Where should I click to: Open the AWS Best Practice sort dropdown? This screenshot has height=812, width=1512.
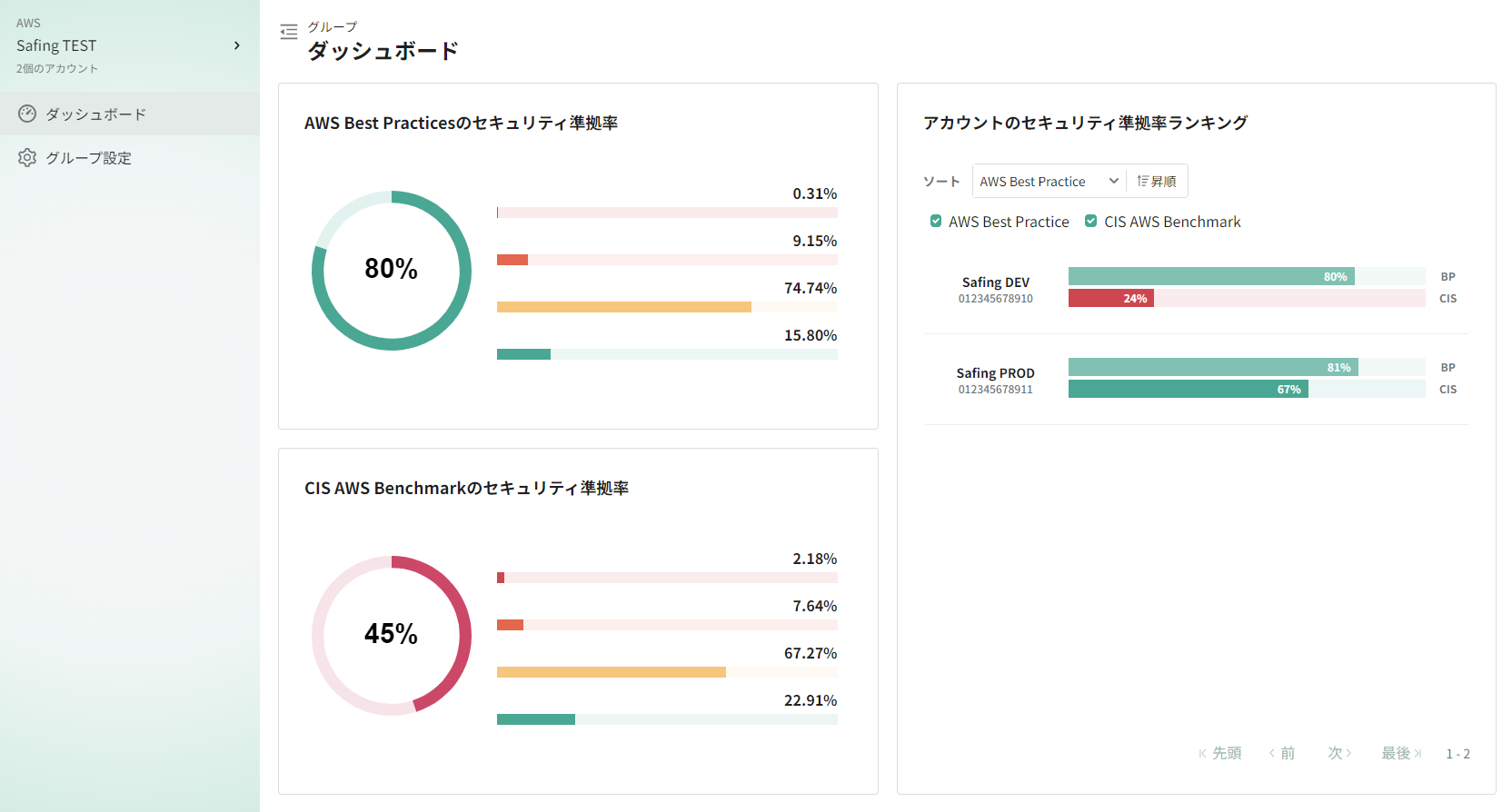[x=1049, y=182]
